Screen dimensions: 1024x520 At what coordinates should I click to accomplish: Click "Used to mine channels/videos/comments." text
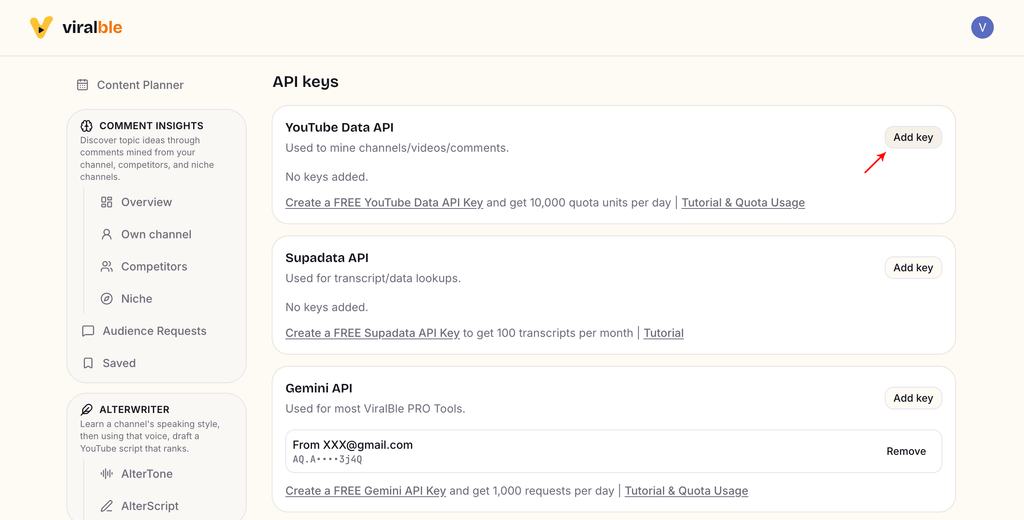[397, 148]
